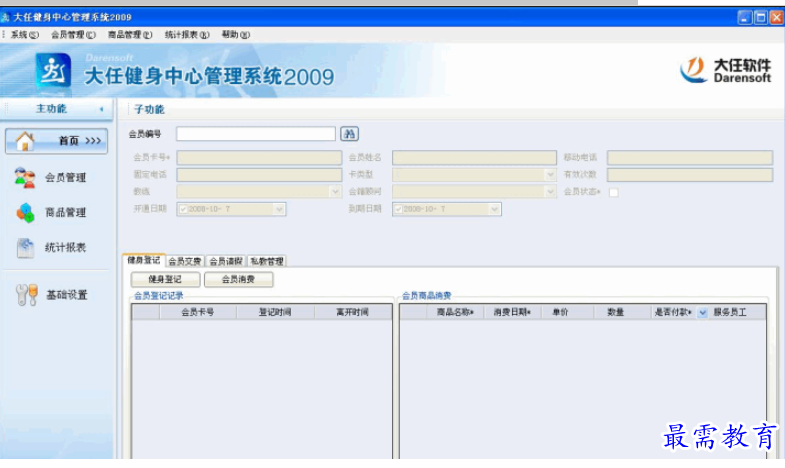
Task: Switch to the 私教管理 tab
Action: click(x=267, y=261)
